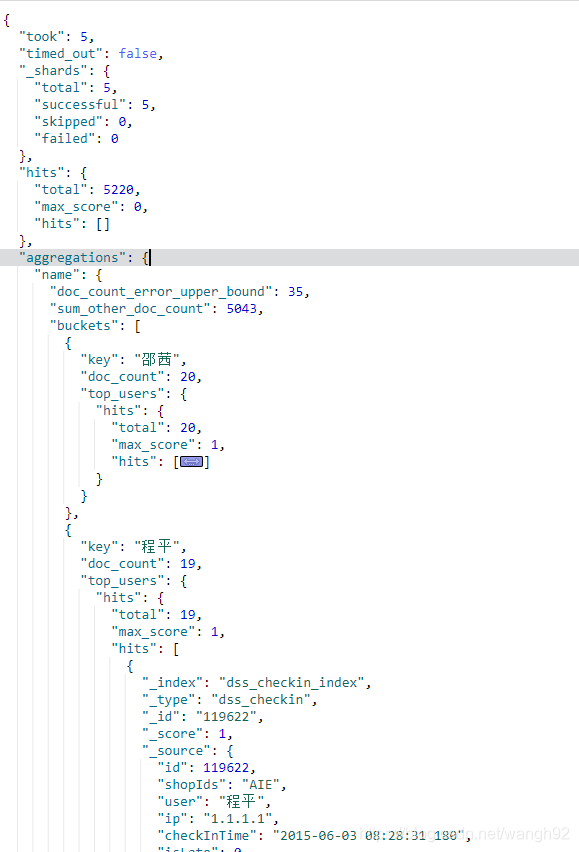Click the bucket key value "邵茜"
The width and height of the screenshot is (579, 852).
pos(157,360)
